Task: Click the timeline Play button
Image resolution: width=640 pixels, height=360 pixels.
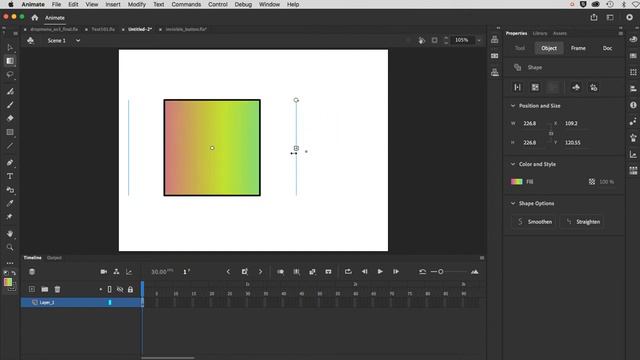Action: (x=380, y=271)
